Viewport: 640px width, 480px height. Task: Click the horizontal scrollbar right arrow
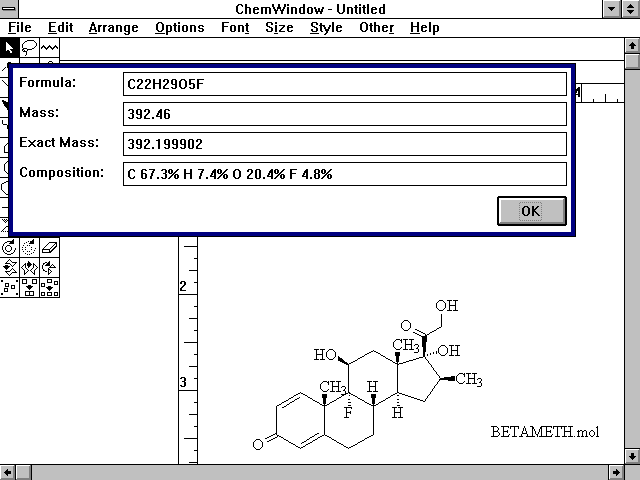tap(615, 471)
